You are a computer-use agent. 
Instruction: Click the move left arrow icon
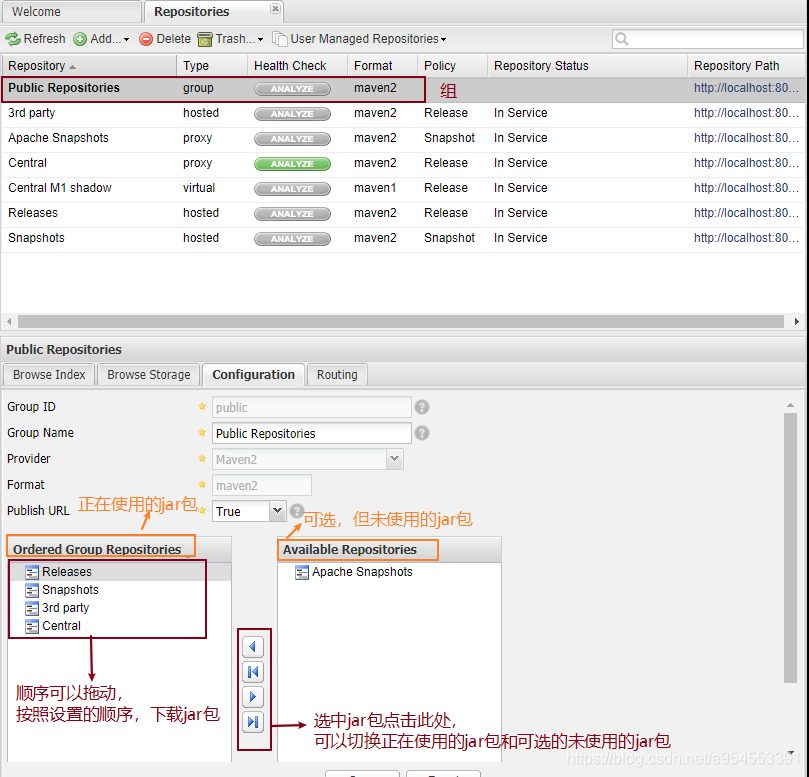[253, 646]
